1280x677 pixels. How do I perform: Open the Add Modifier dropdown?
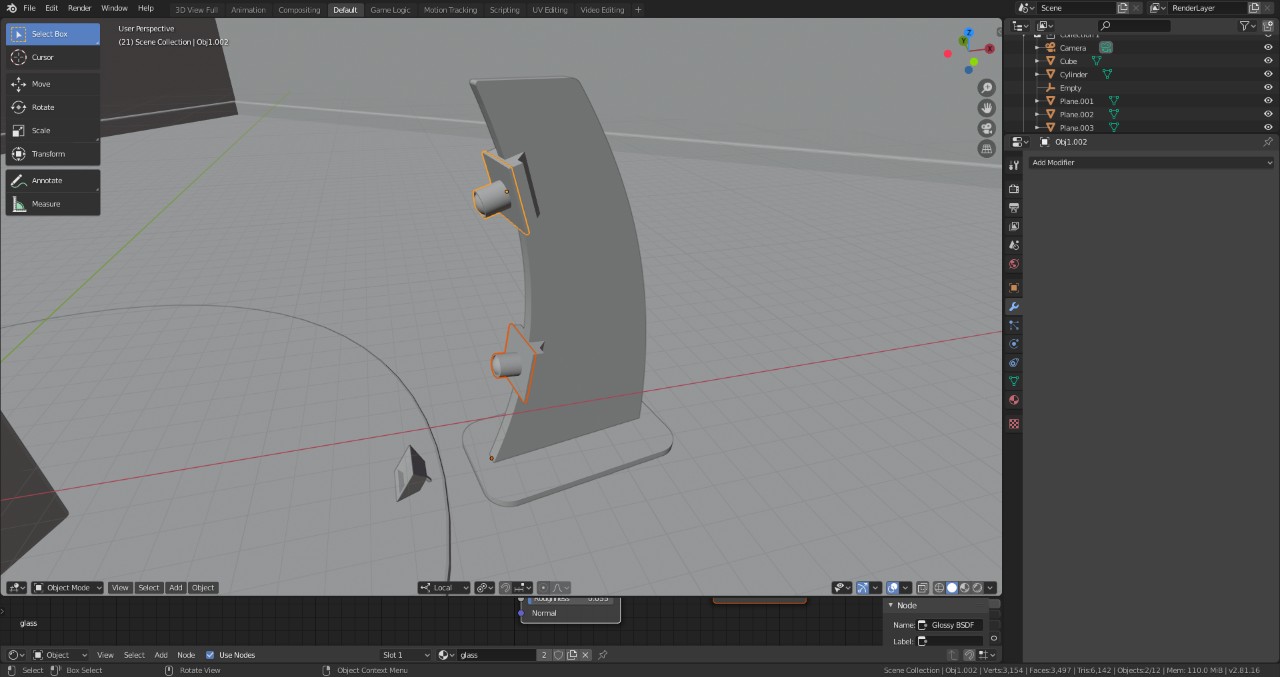(1151, 162)
